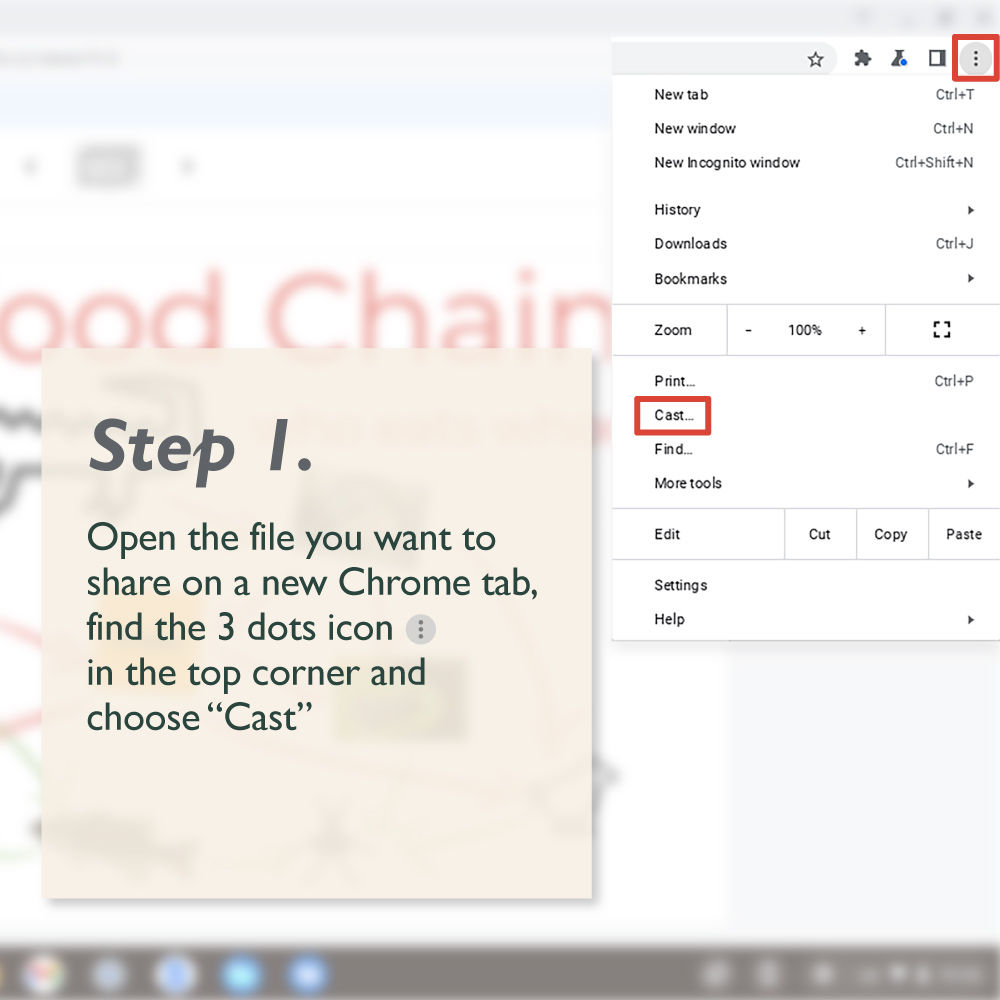Open the Extensions puzzle-piece icon
Screen dimensions: 1000x1000
[862, 59]
